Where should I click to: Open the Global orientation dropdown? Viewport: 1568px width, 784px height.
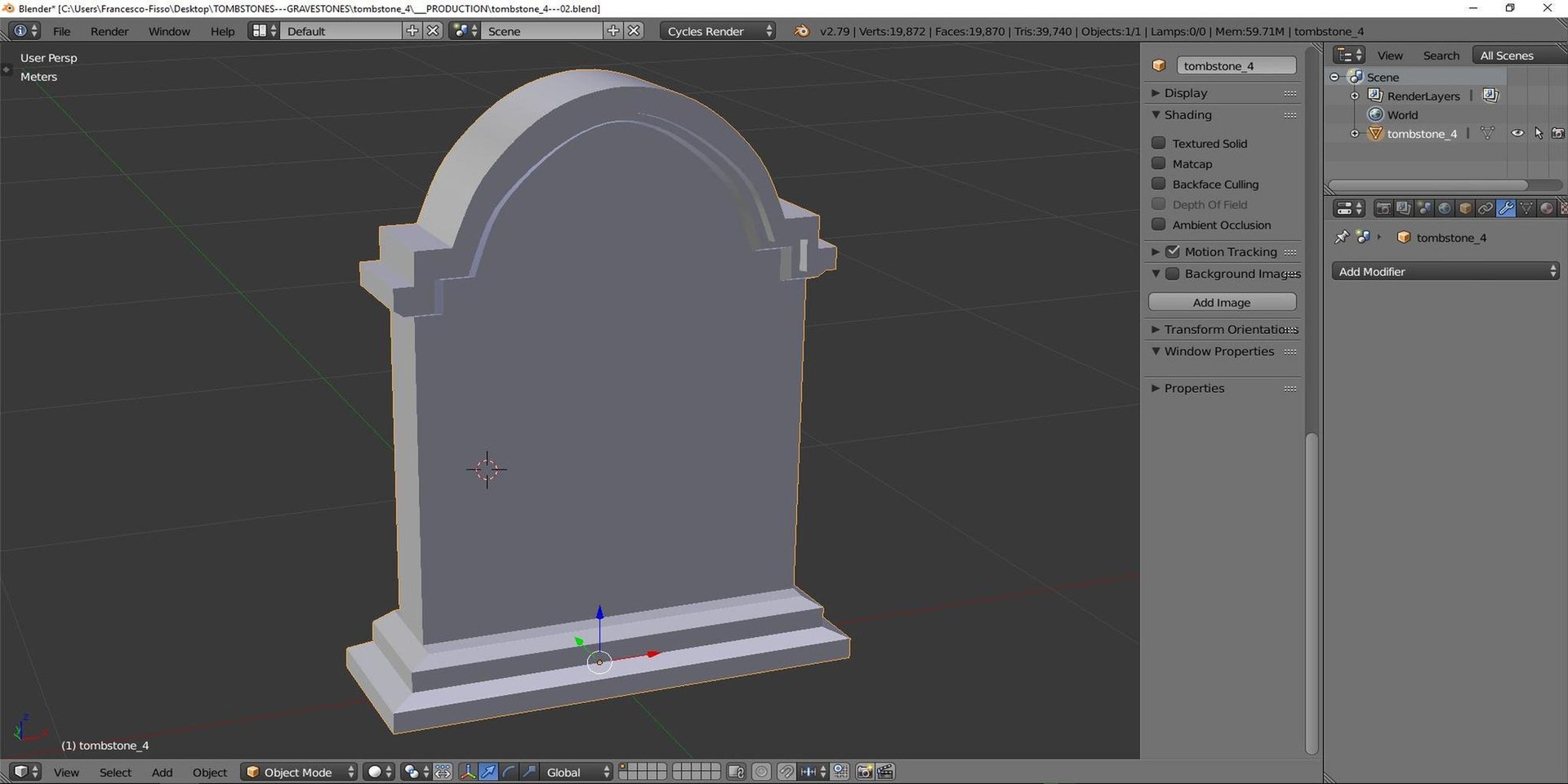pyautogui.click(x=577, y=772)
